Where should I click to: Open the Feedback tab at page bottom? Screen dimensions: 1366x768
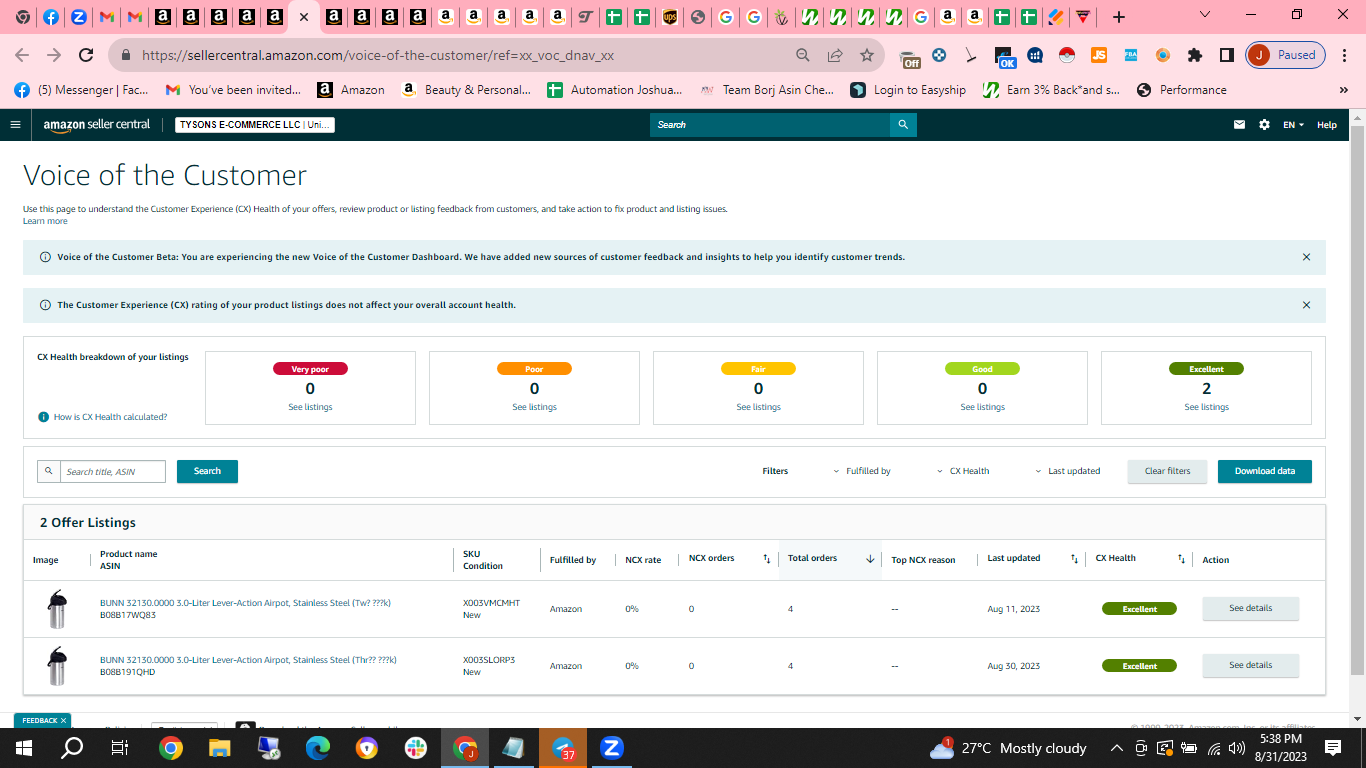pyautogui.click(x=42, y=720)
